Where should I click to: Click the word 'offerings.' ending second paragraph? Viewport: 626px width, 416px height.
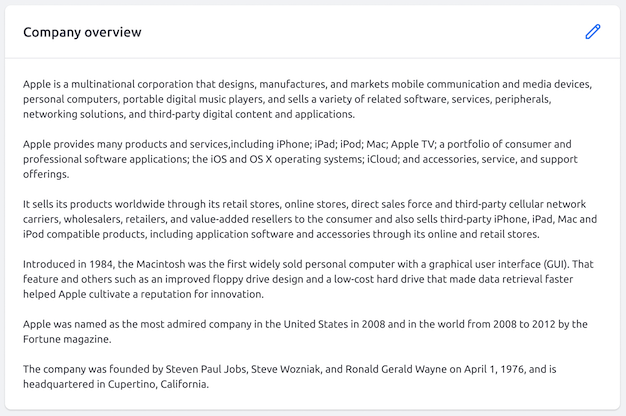tap(46, 174)
